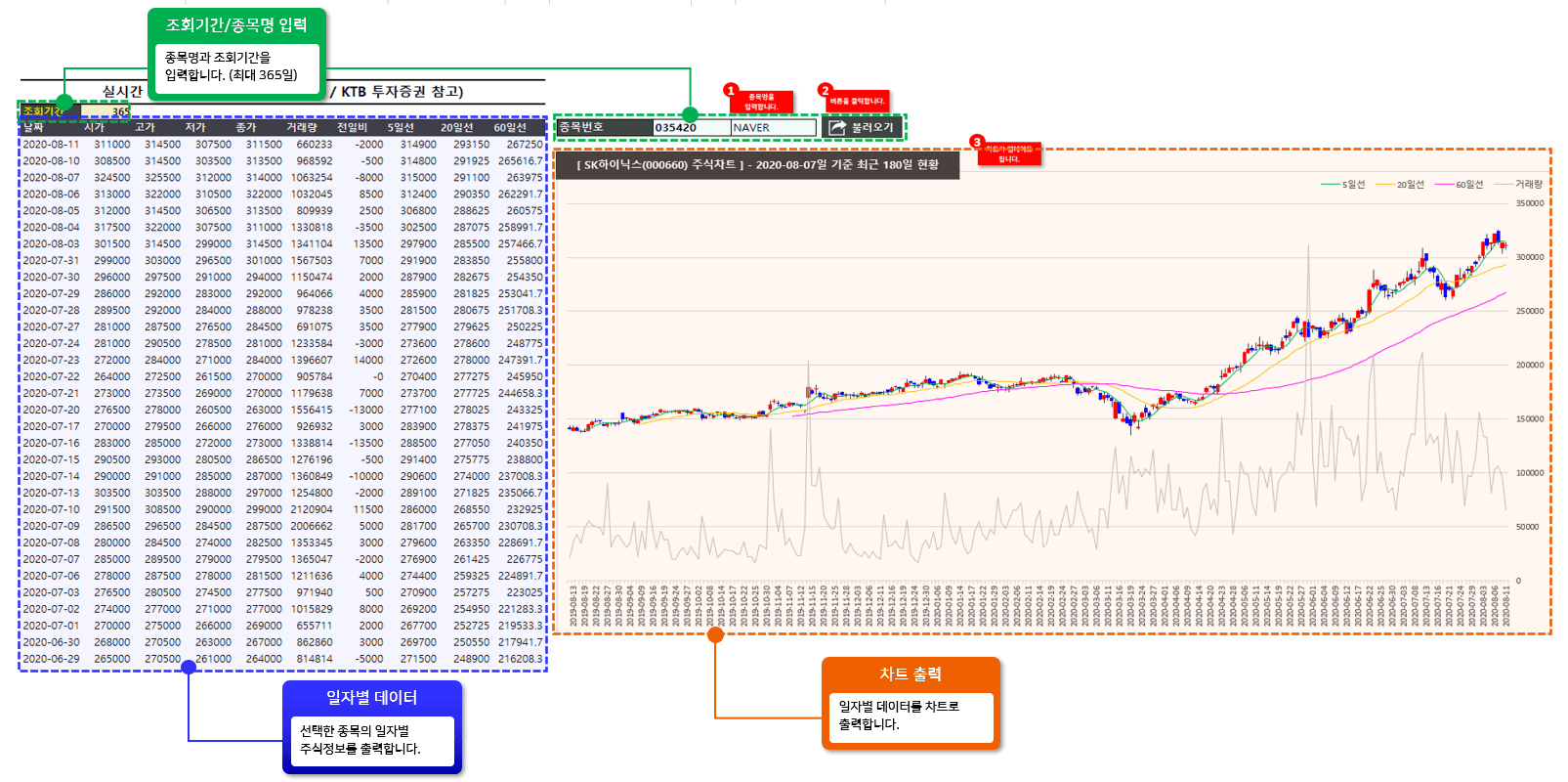Click the blue dot under the data table
The height and width of the screenshot is (782, 1568).
tap(189, 667)
